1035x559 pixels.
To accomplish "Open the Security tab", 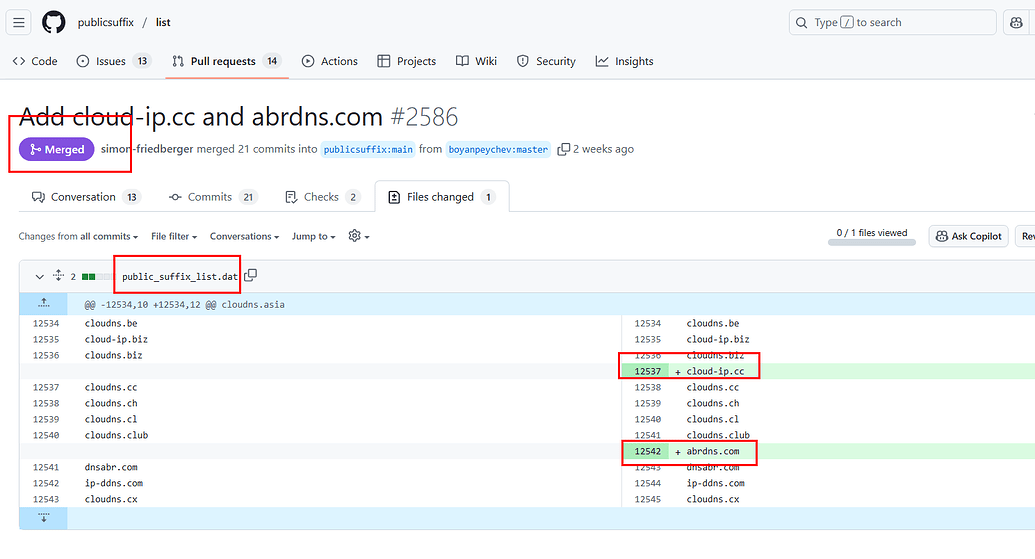I will tap(546, 61).
